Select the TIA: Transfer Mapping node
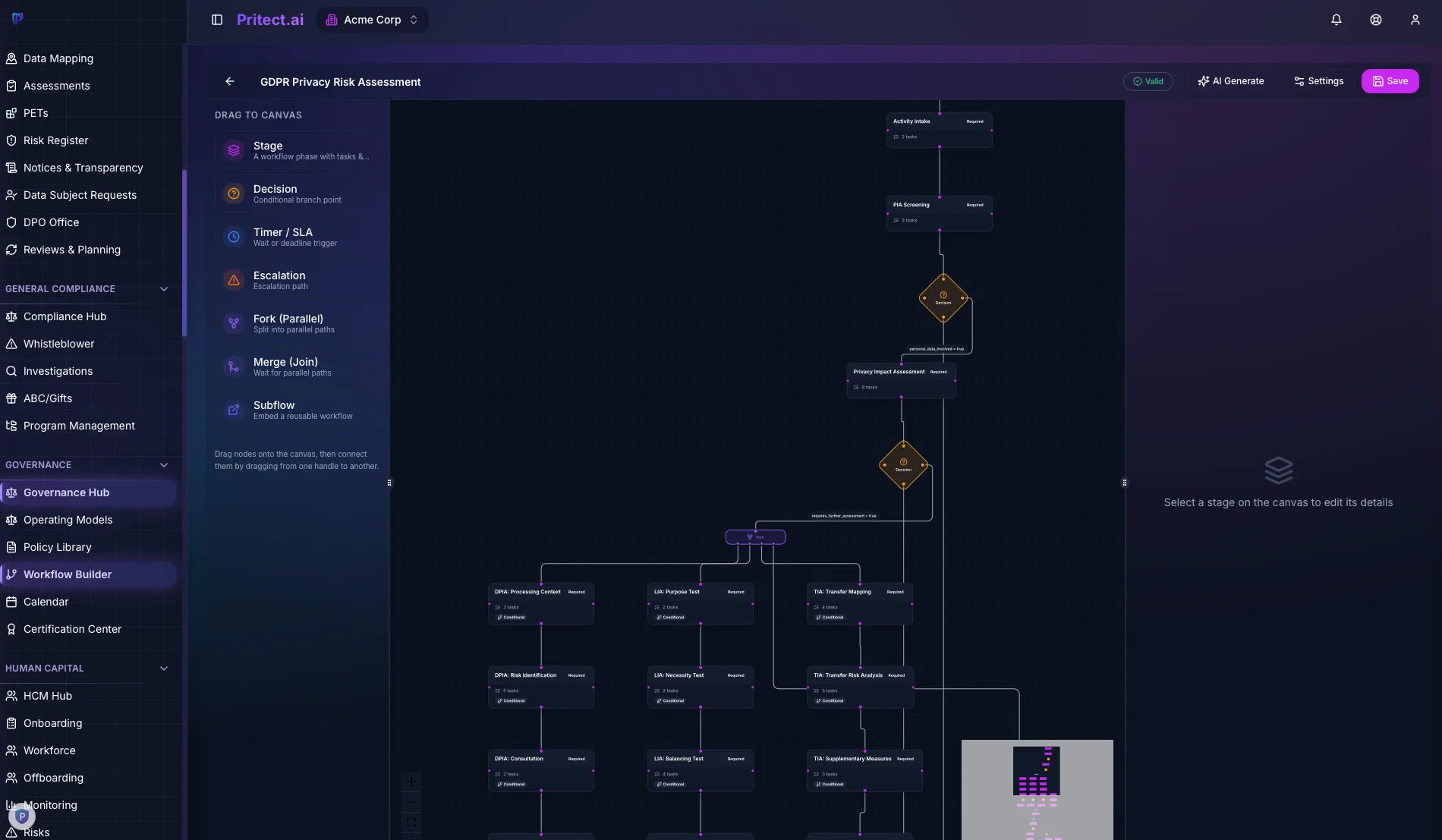Viewport: 1442px width, 840px height. coord(860,604)
